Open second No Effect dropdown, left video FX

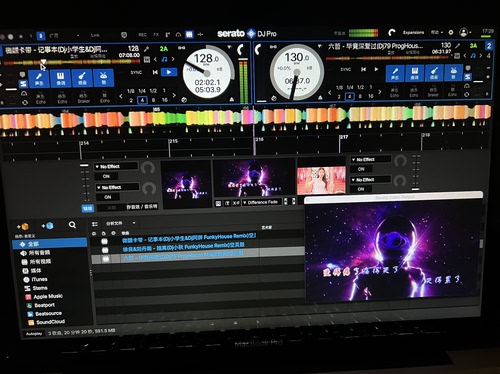(x=117, y=187)
